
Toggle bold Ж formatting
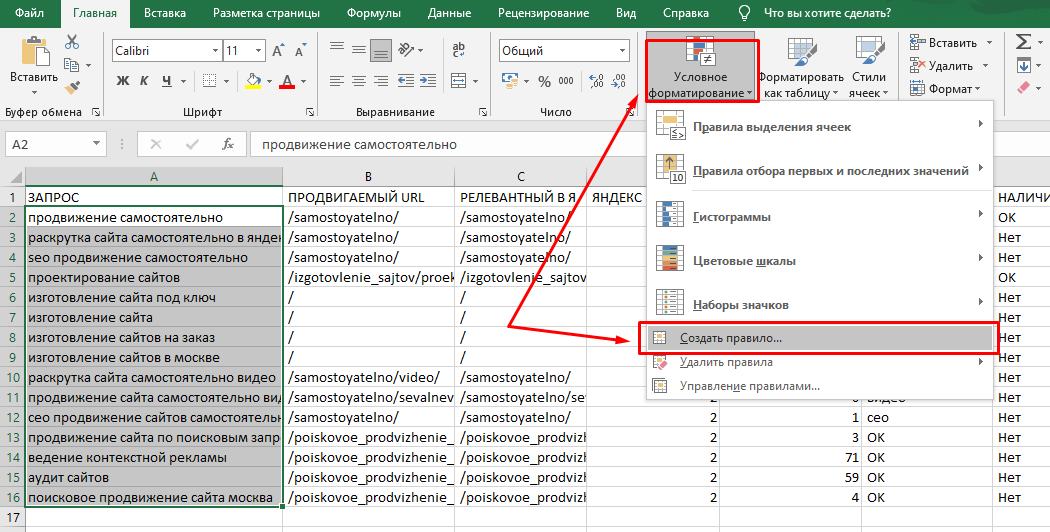click(123, 81)
